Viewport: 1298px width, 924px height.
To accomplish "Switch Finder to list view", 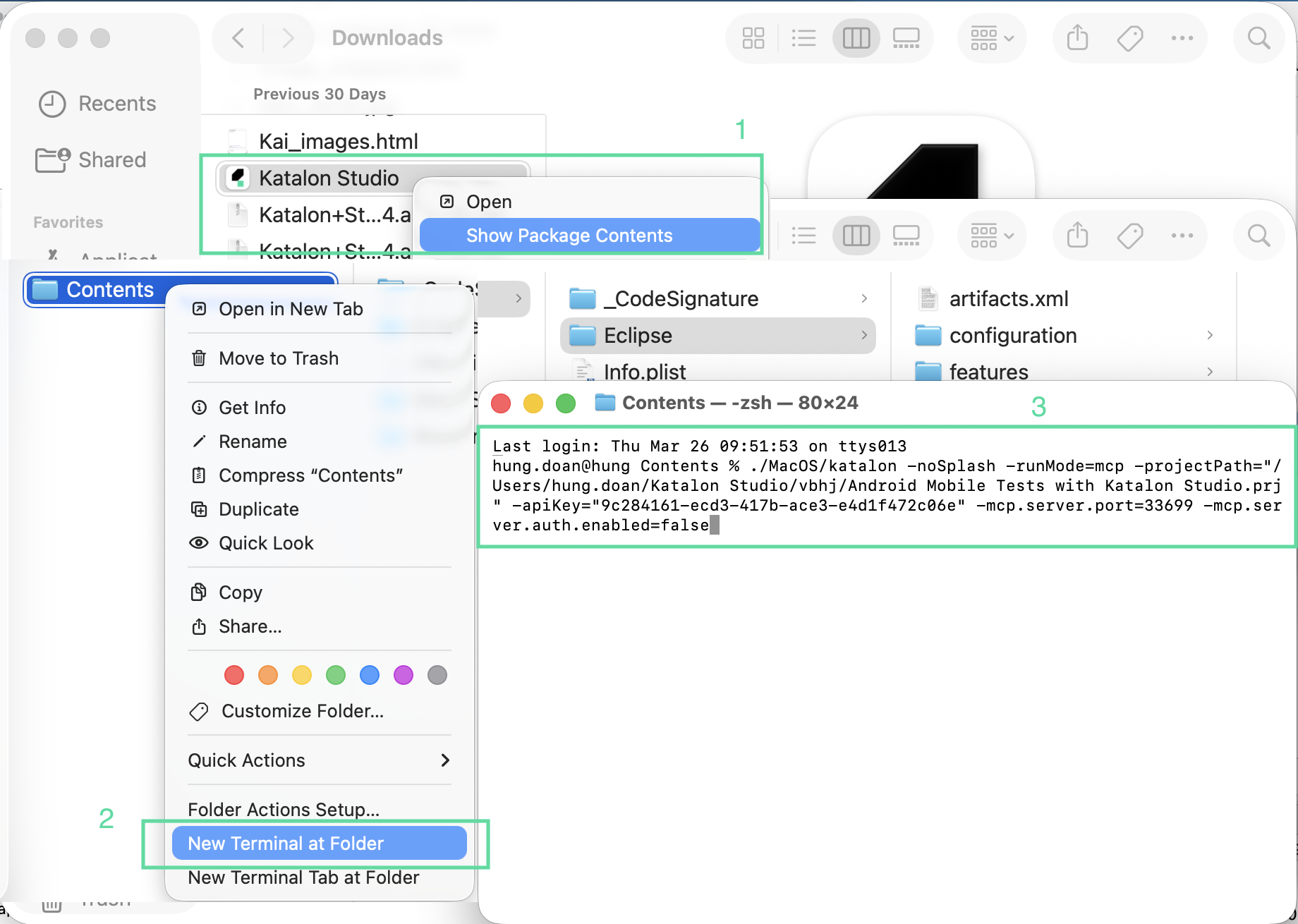I will point(804,38).
